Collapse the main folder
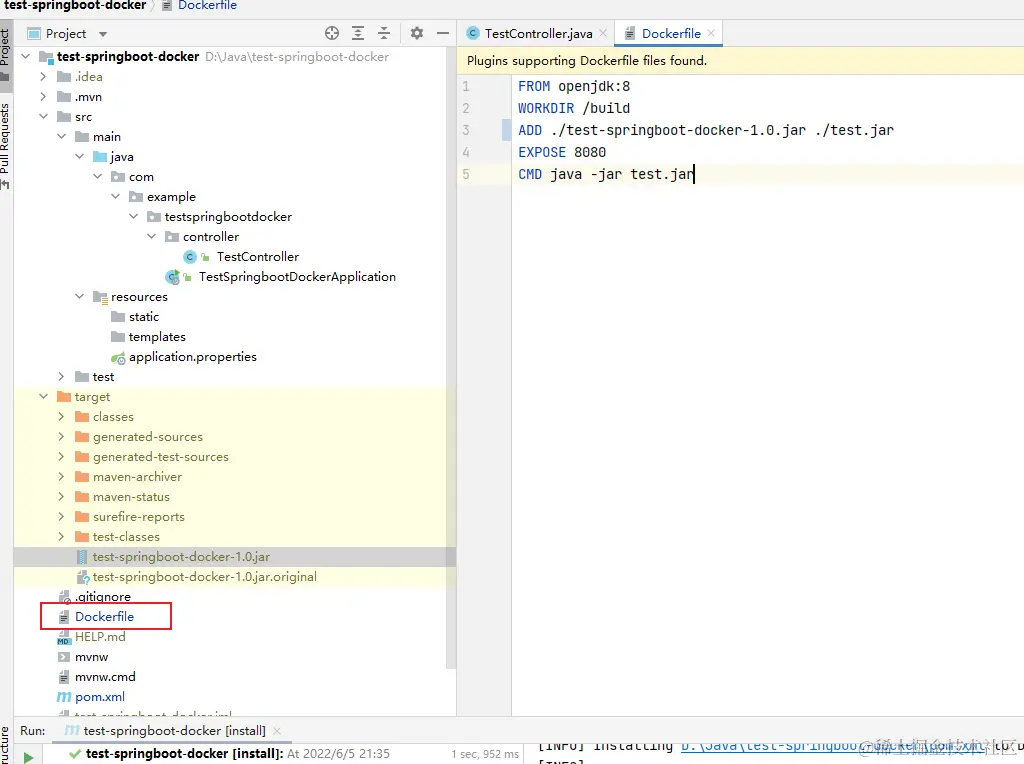 [61, 136]
